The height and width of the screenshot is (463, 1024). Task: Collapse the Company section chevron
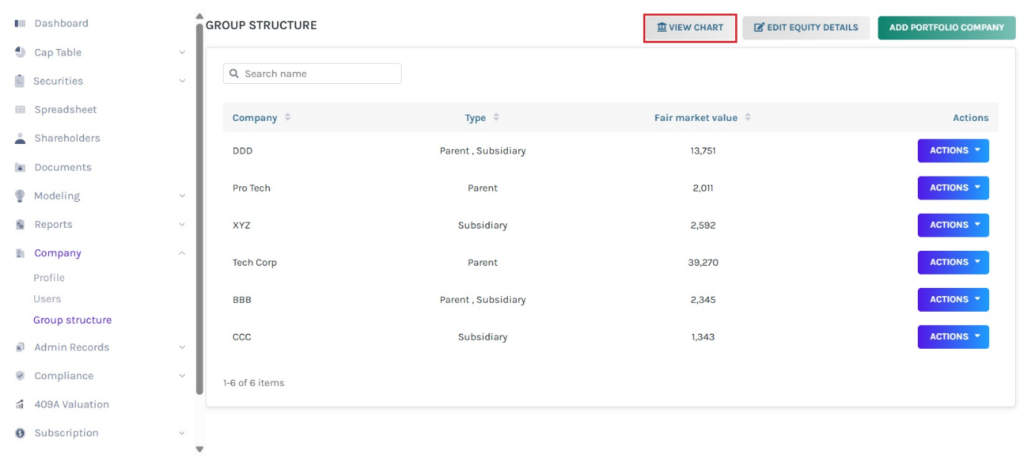coord(182,253)
